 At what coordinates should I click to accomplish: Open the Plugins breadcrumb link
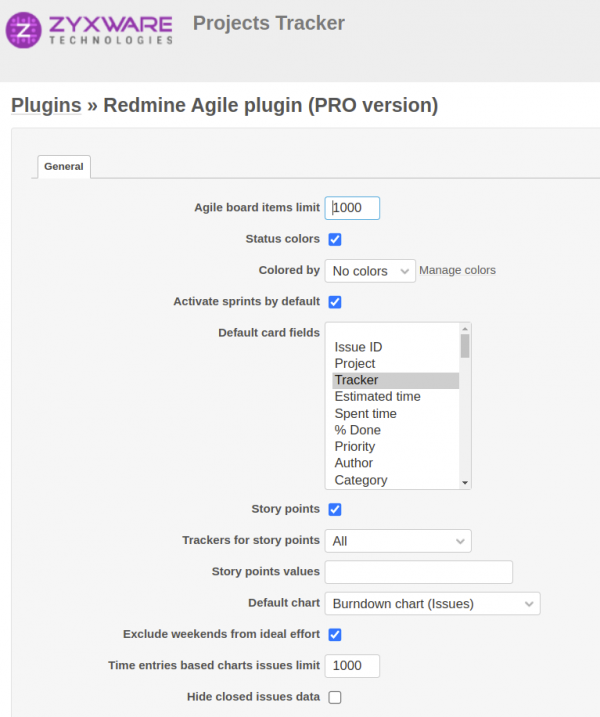coord(46,105)
